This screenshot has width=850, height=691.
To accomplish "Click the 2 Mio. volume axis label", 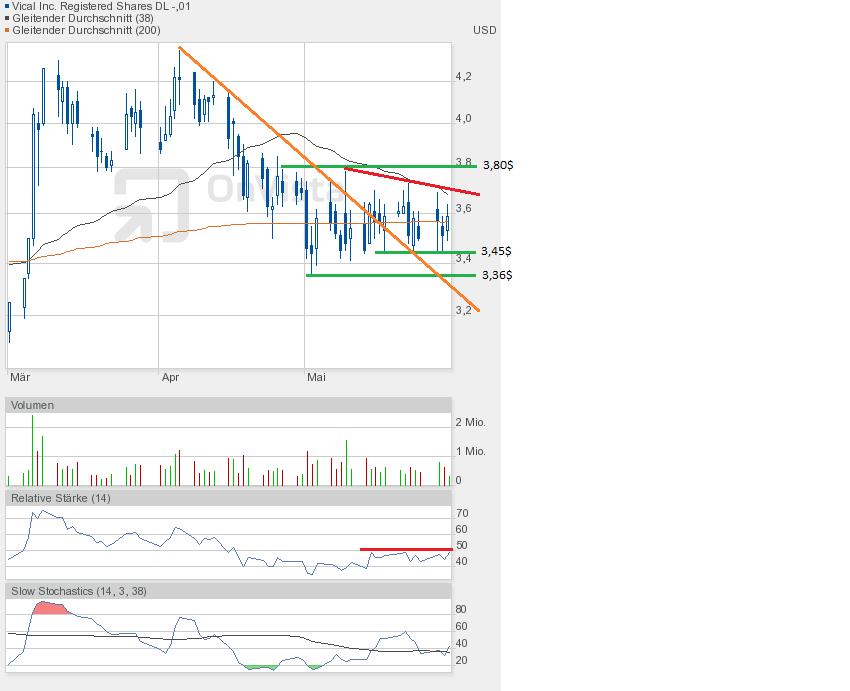I will click(x=470, y=422).
